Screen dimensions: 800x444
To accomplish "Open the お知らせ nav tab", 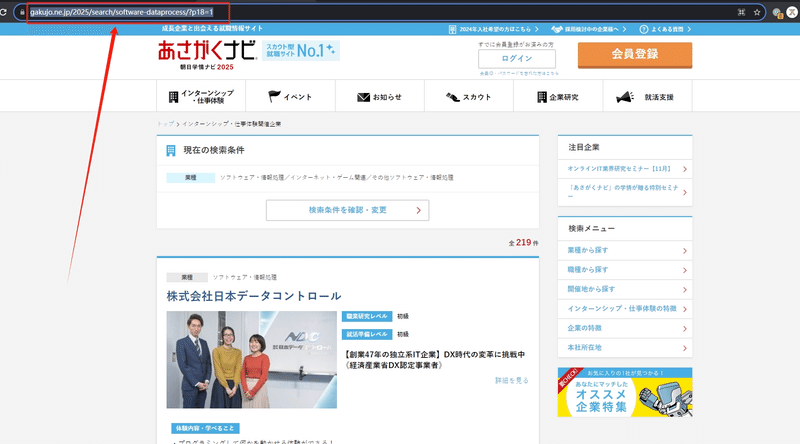I will [380, 96].
